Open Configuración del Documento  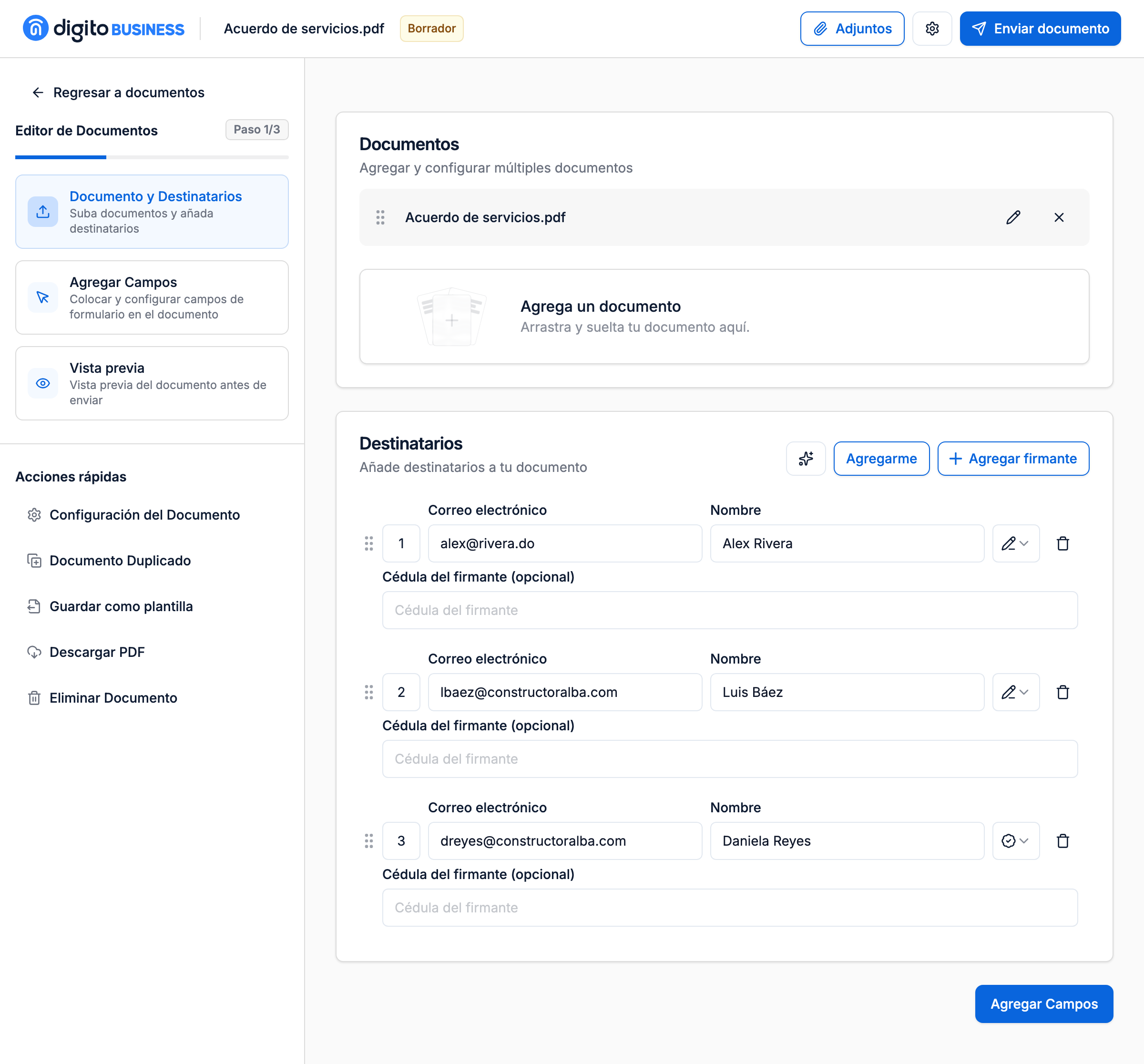(x=133, y=514)
